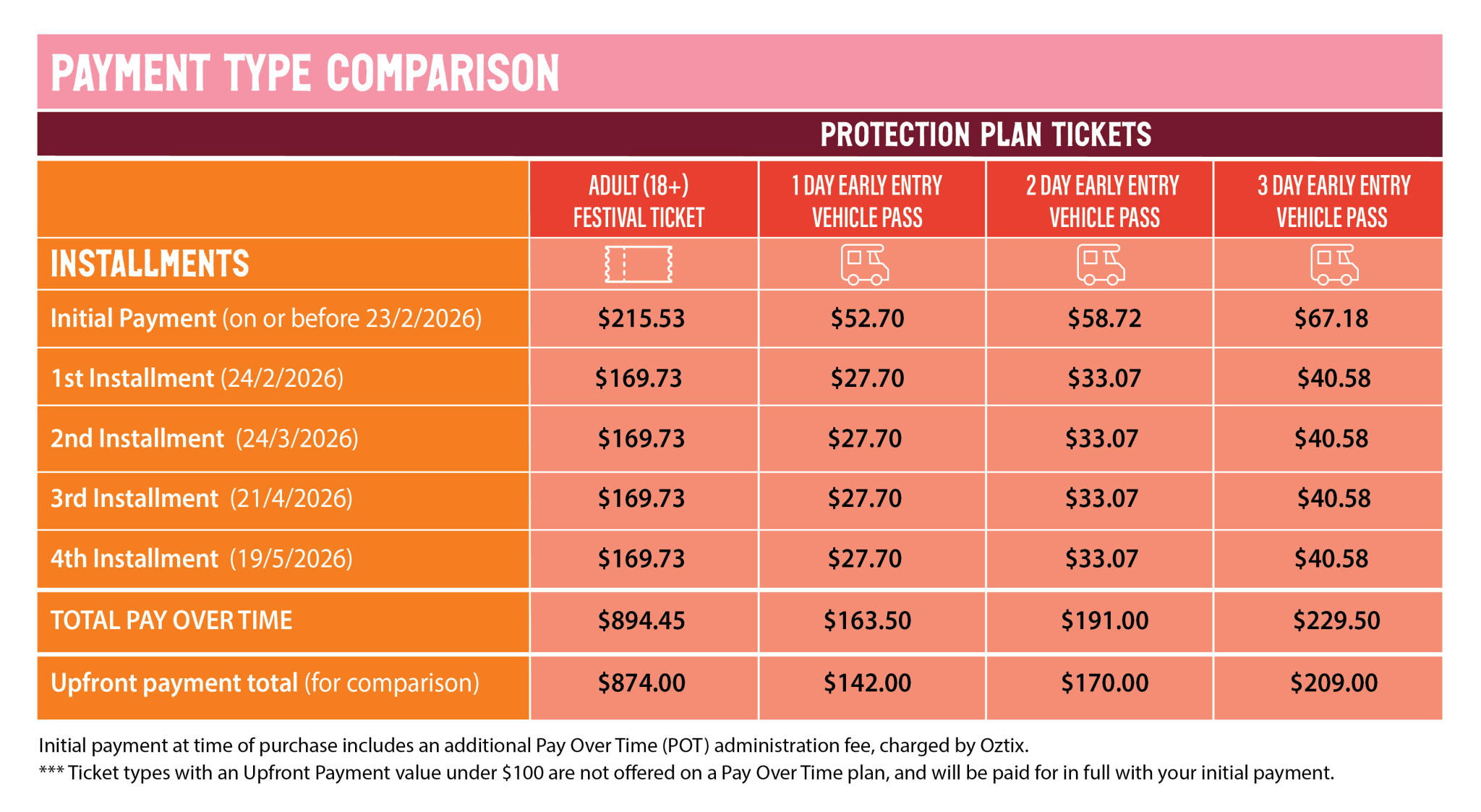The width and height of the screenshot is (1481, 812).
Task: Click the Upfront payment total label
Action: [x=265, y=683]
